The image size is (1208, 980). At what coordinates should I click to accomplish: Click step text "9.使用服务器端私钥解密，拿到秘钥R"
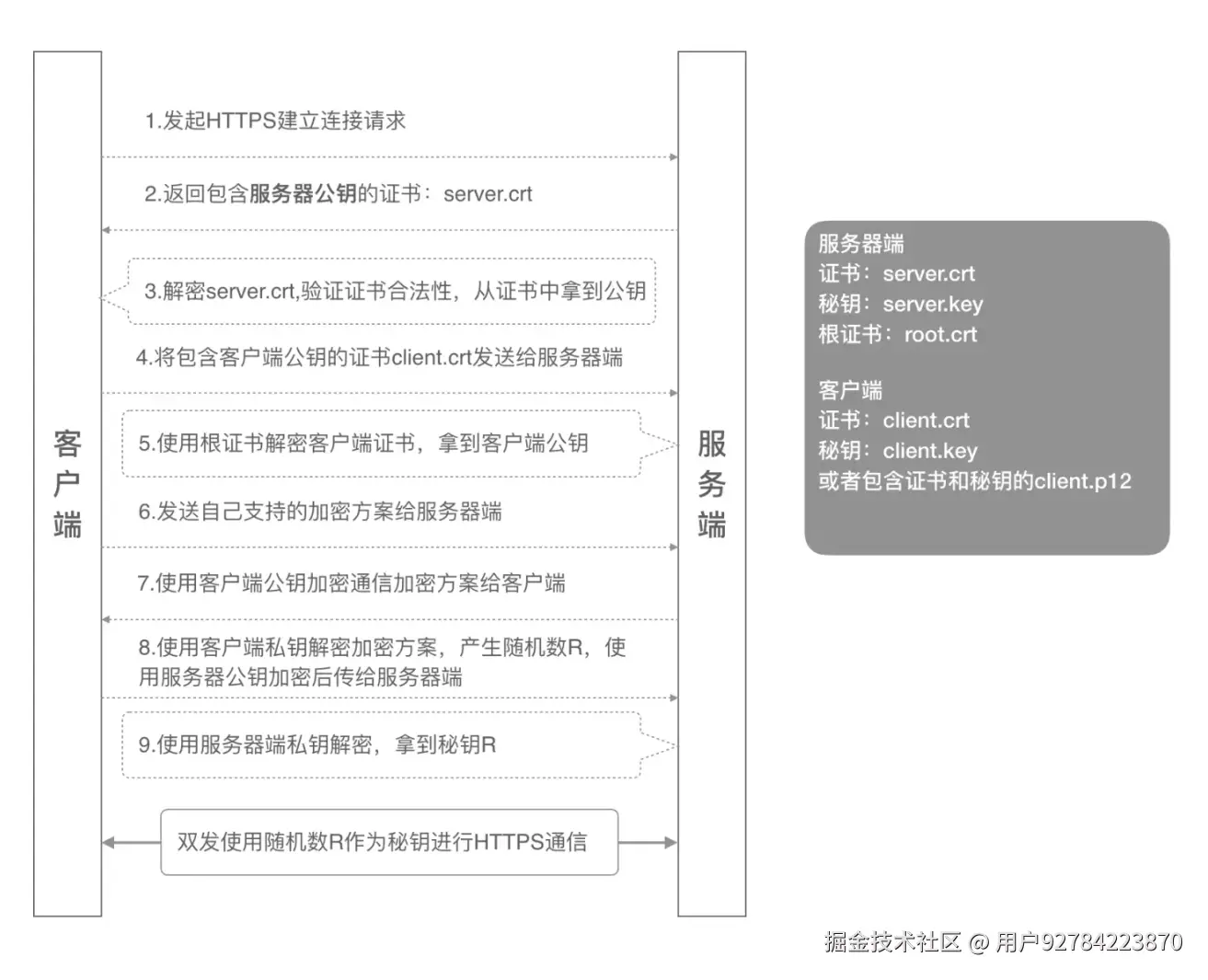[317, 744]
